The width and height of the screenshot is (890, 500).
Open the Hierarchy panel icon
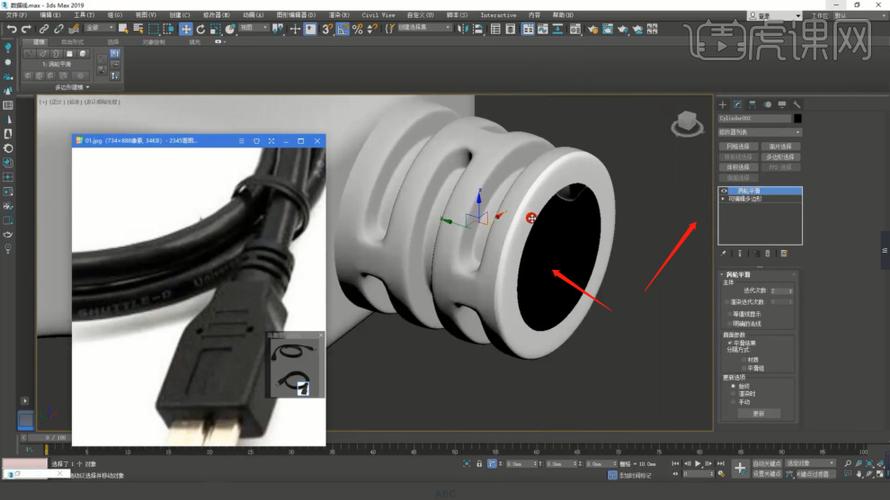752,104
